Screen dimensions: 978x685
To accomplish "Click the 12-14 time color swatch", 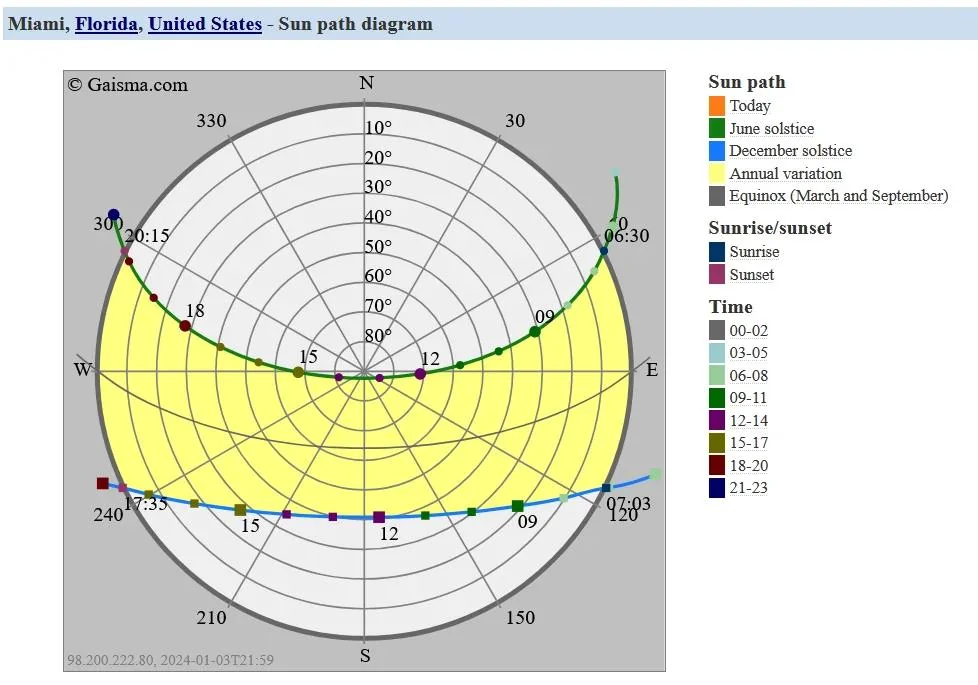I will 717,420.
